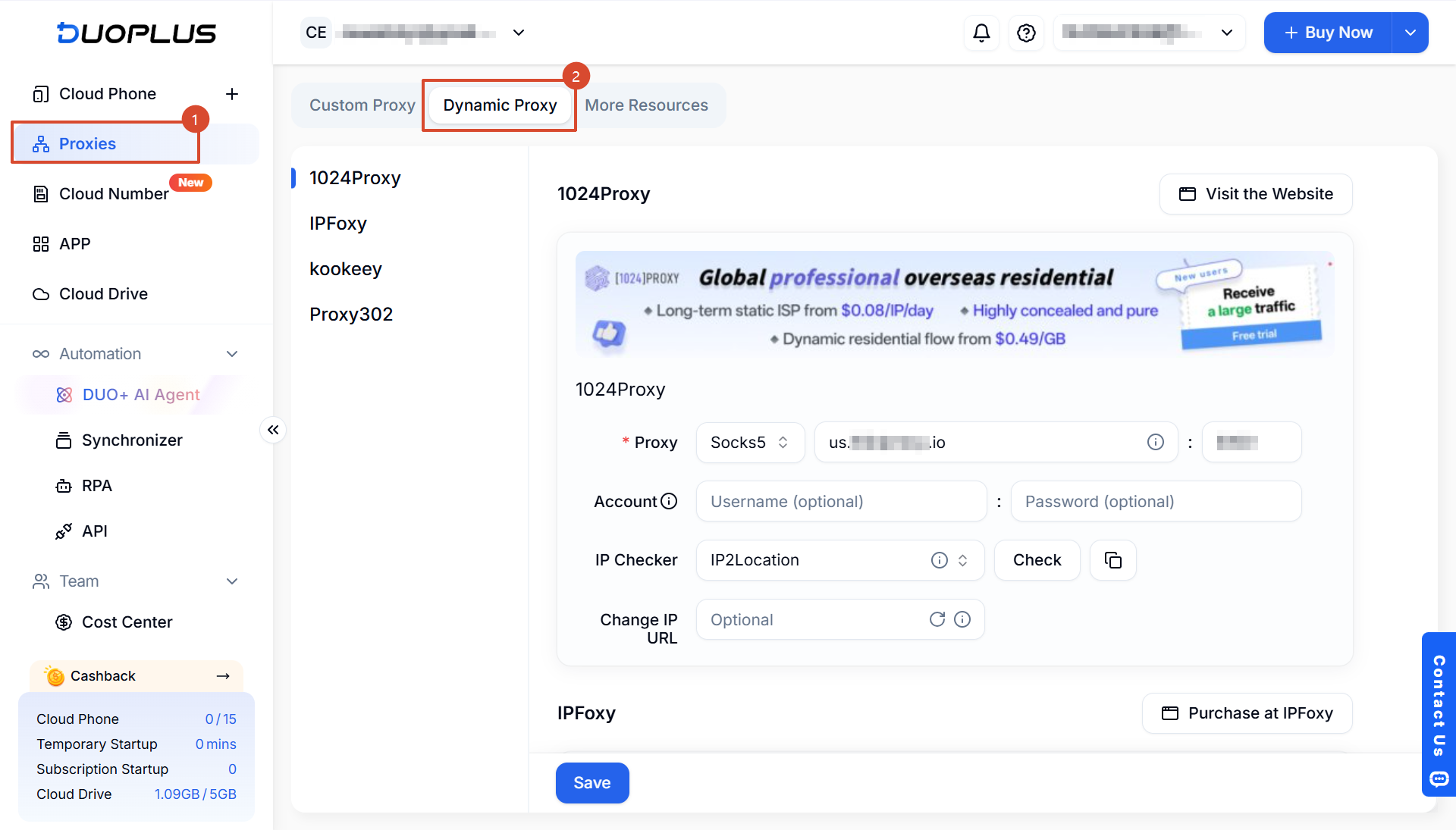Open Cashback arrow

[x=223, y=675]
